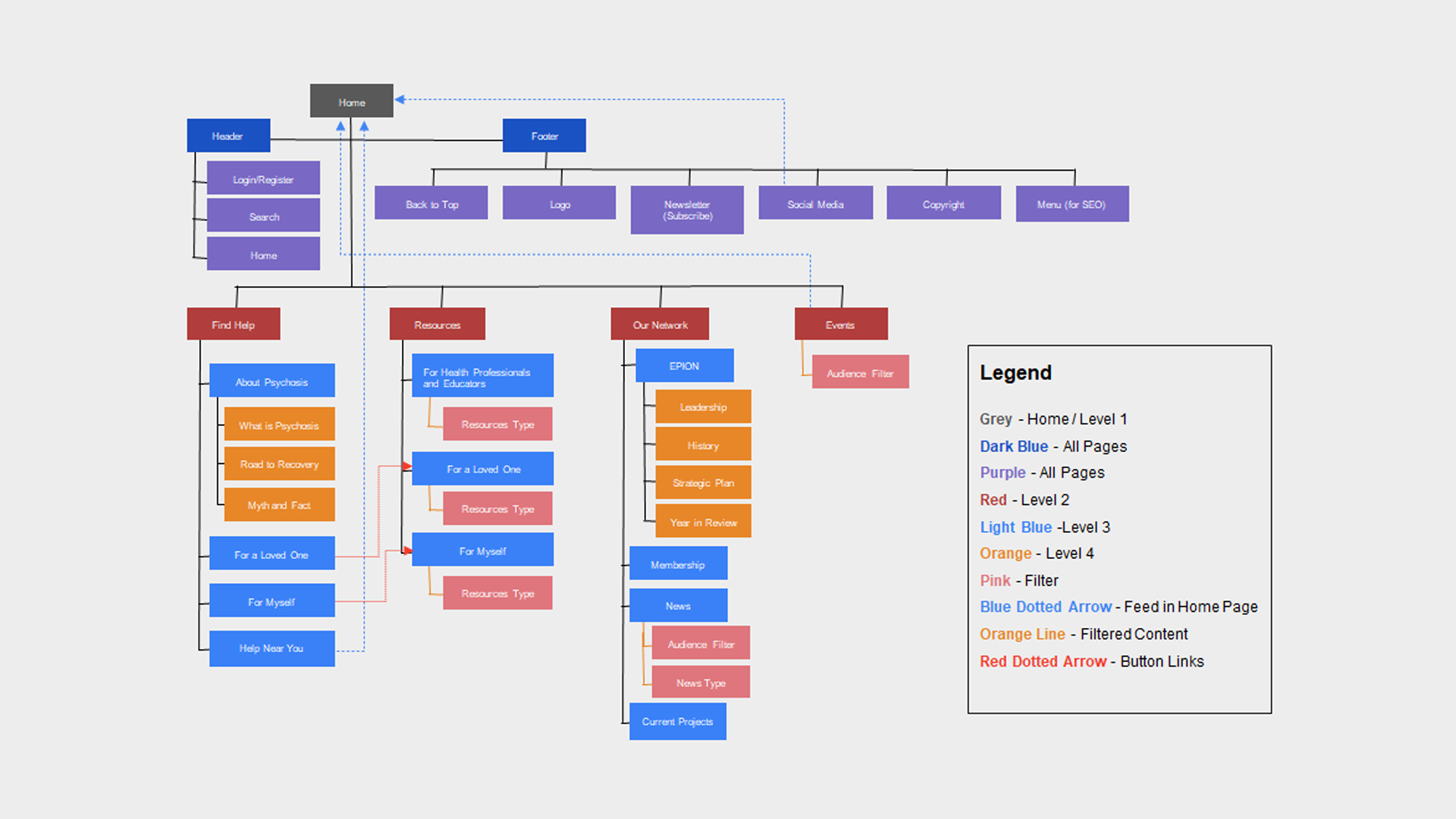Select the Myth and Fact box
Screen dimensions: 1456x819
point(279,504)
